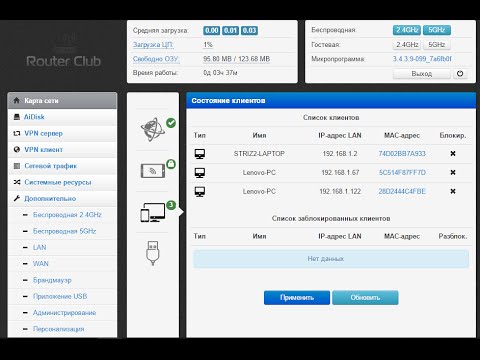This screenshot has height=360, width=480.
Task: Toggle the wireless 5GHz radio button
Action: (437, 30)
